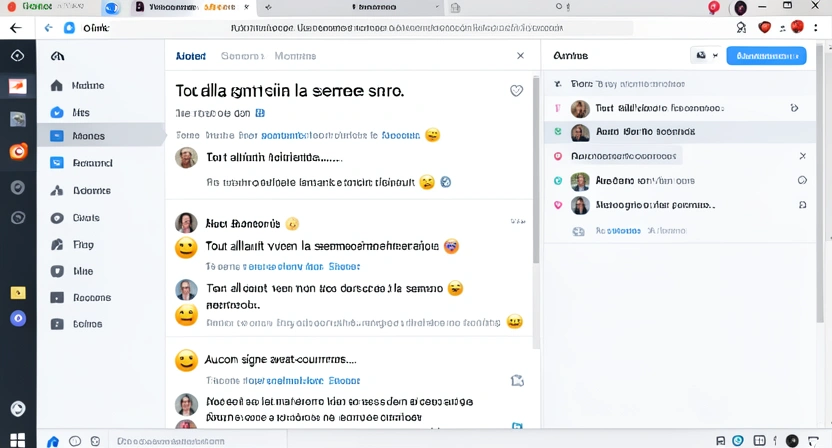The image size is (832, 448).
Task: Click the yellow square icon in dark sidebar
Action: coord(18,292)
